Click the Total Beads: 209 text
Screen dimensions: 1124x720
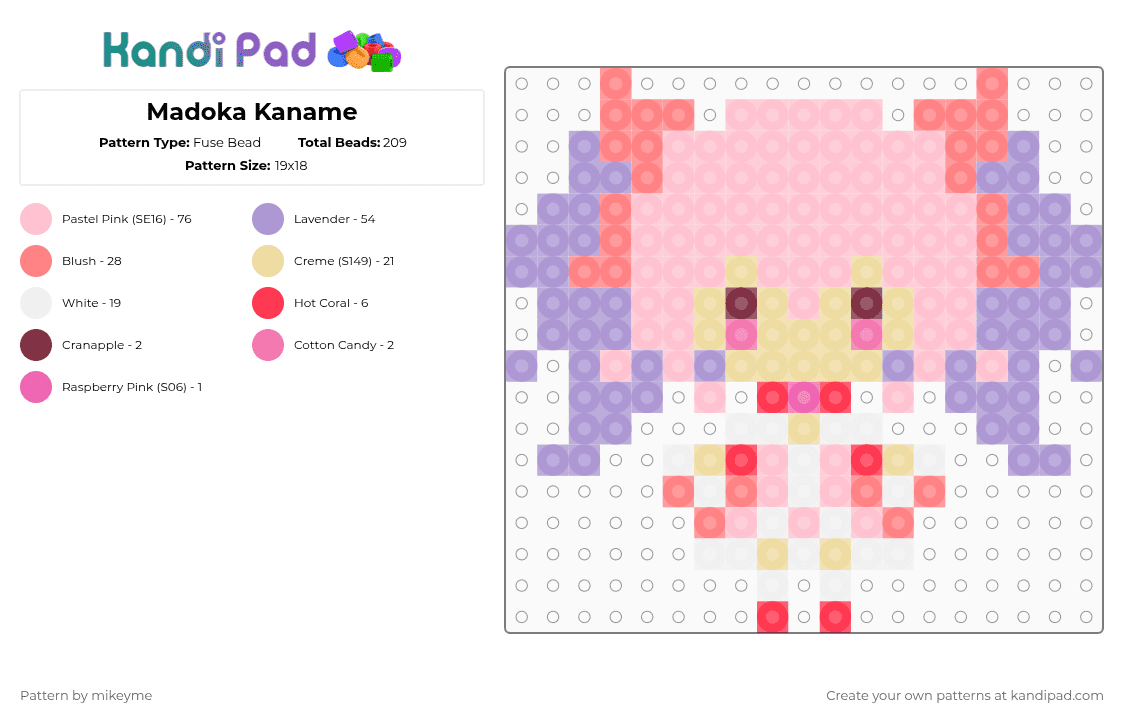click(x=352, y=143)
